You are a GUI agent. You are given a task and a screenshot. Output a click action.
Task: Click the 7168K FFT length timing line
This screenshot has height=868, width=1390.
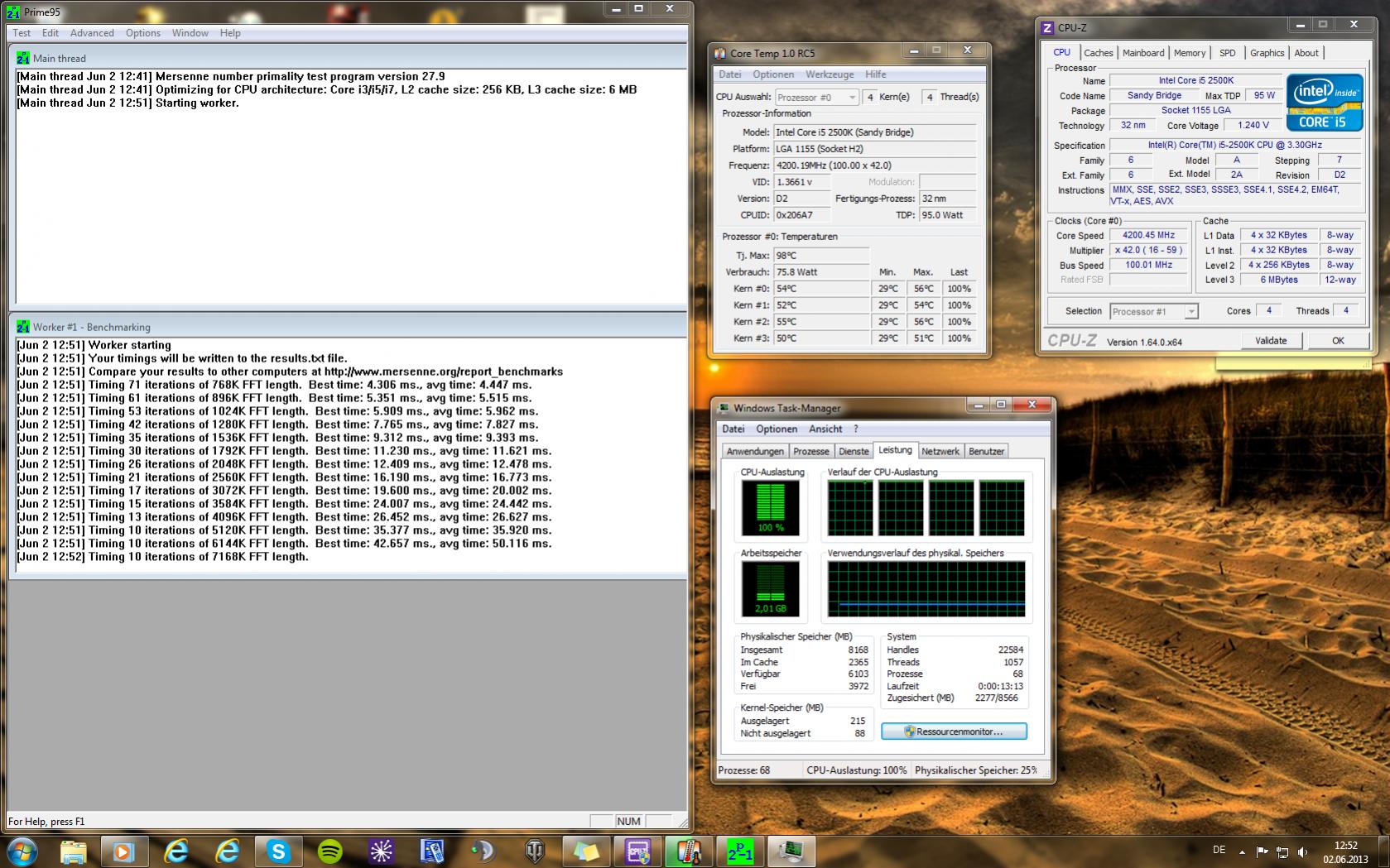point(162,557)
